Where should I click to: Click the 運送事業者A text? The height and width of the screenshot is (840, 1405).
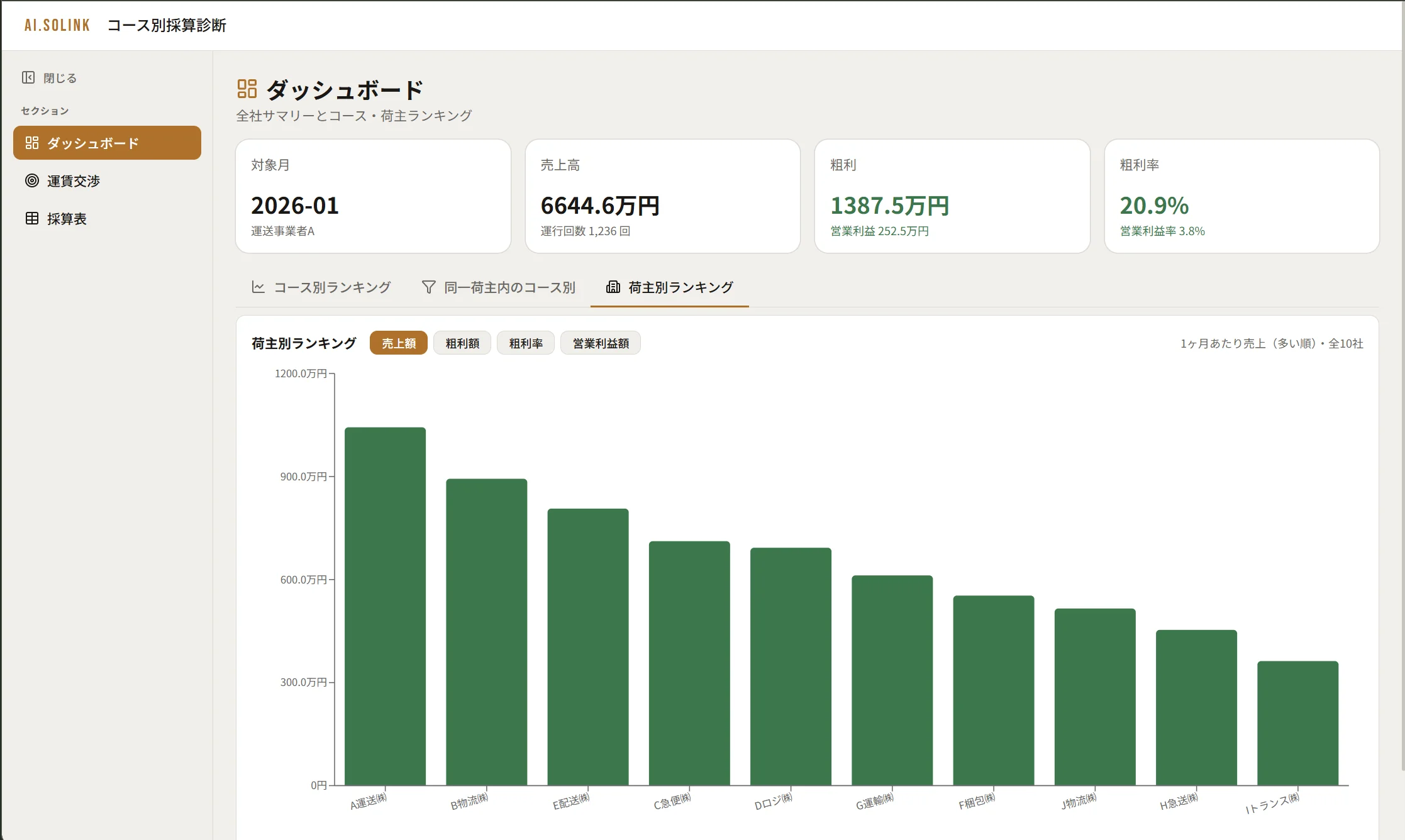coord(282,231)
